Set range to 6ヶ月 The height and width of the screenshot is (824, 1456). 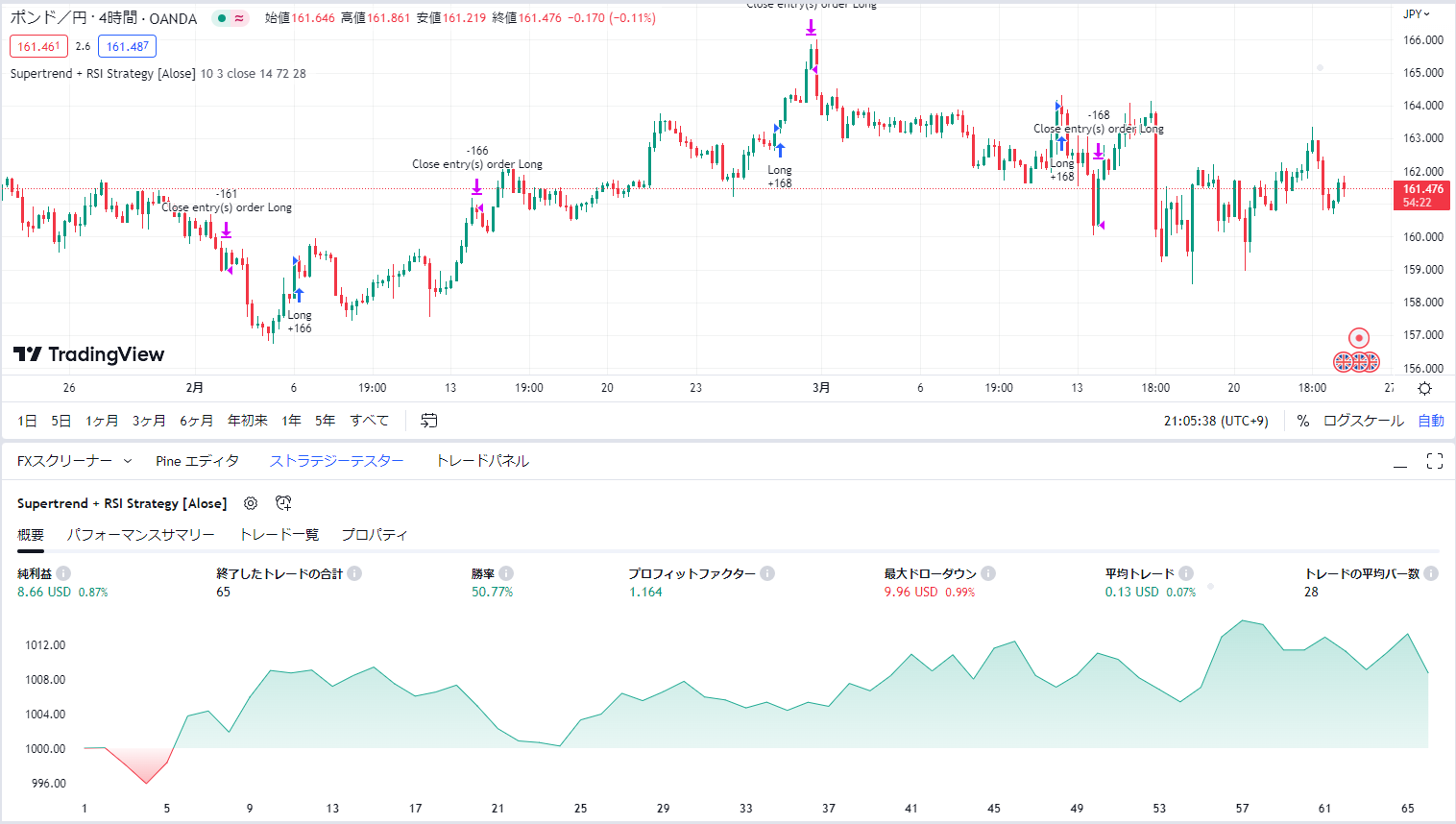tap(196, 421)
